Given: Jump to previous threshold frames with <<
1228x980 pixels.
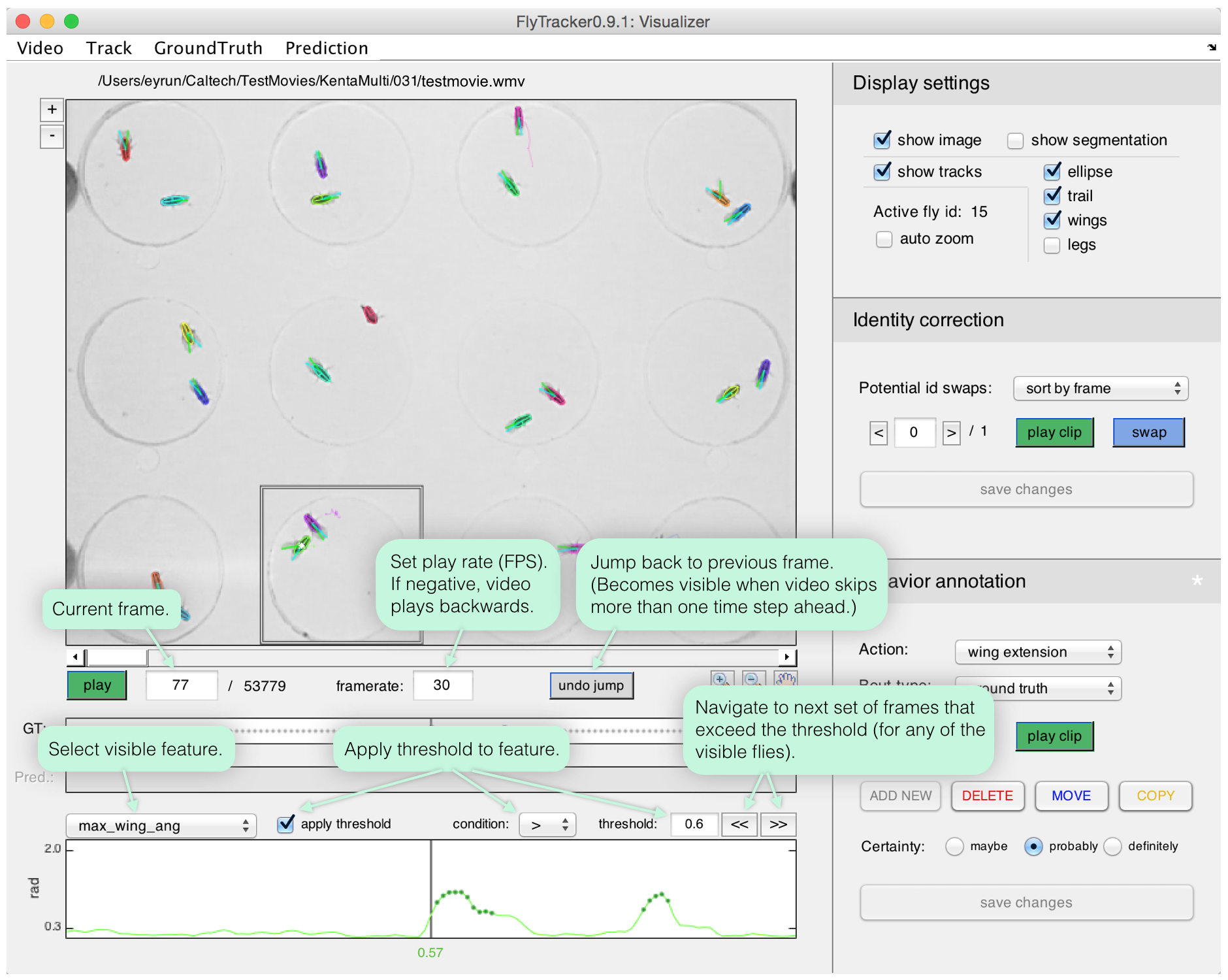Looking at the screenshot, I should (x=739, y=825).
